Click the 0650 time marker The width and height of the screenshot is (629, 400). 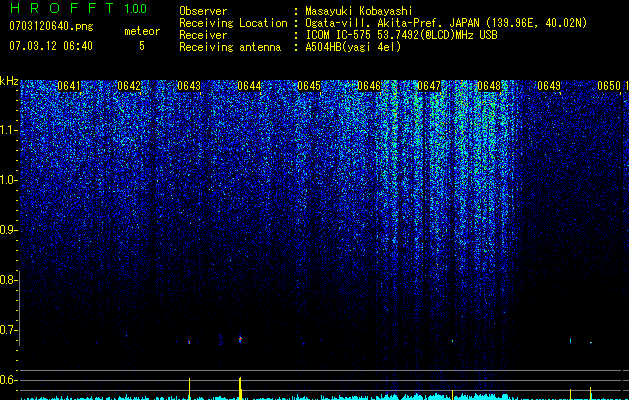tap(609, 86)
